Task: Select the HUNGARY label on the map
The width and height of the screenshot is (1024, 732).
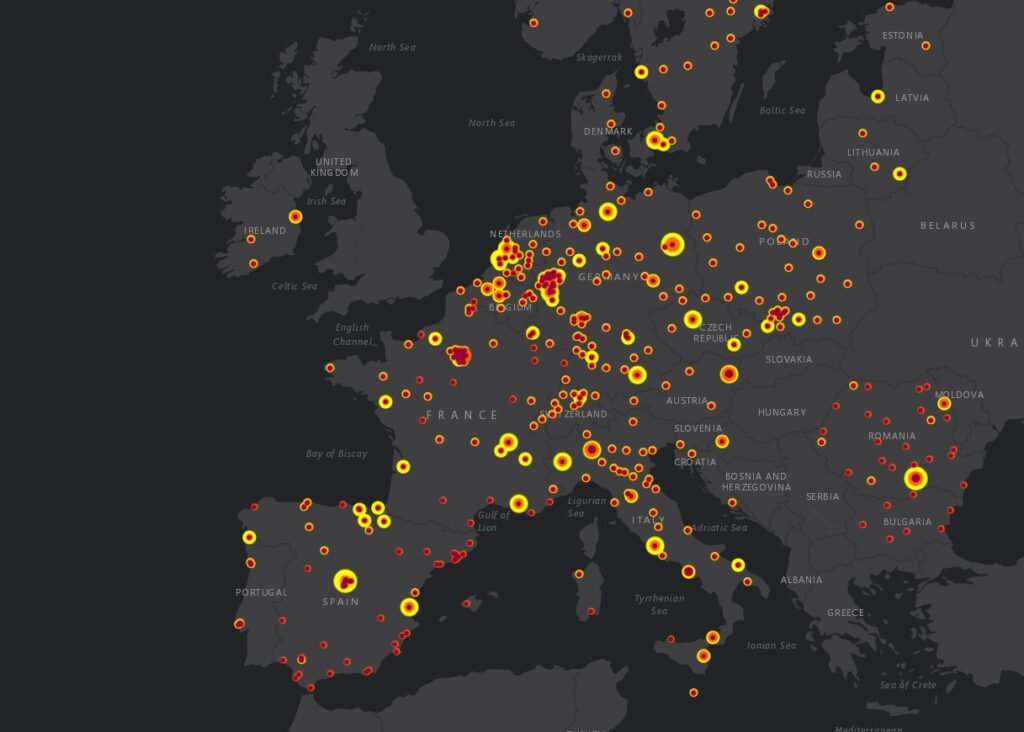Action: [x=781, y=412]
